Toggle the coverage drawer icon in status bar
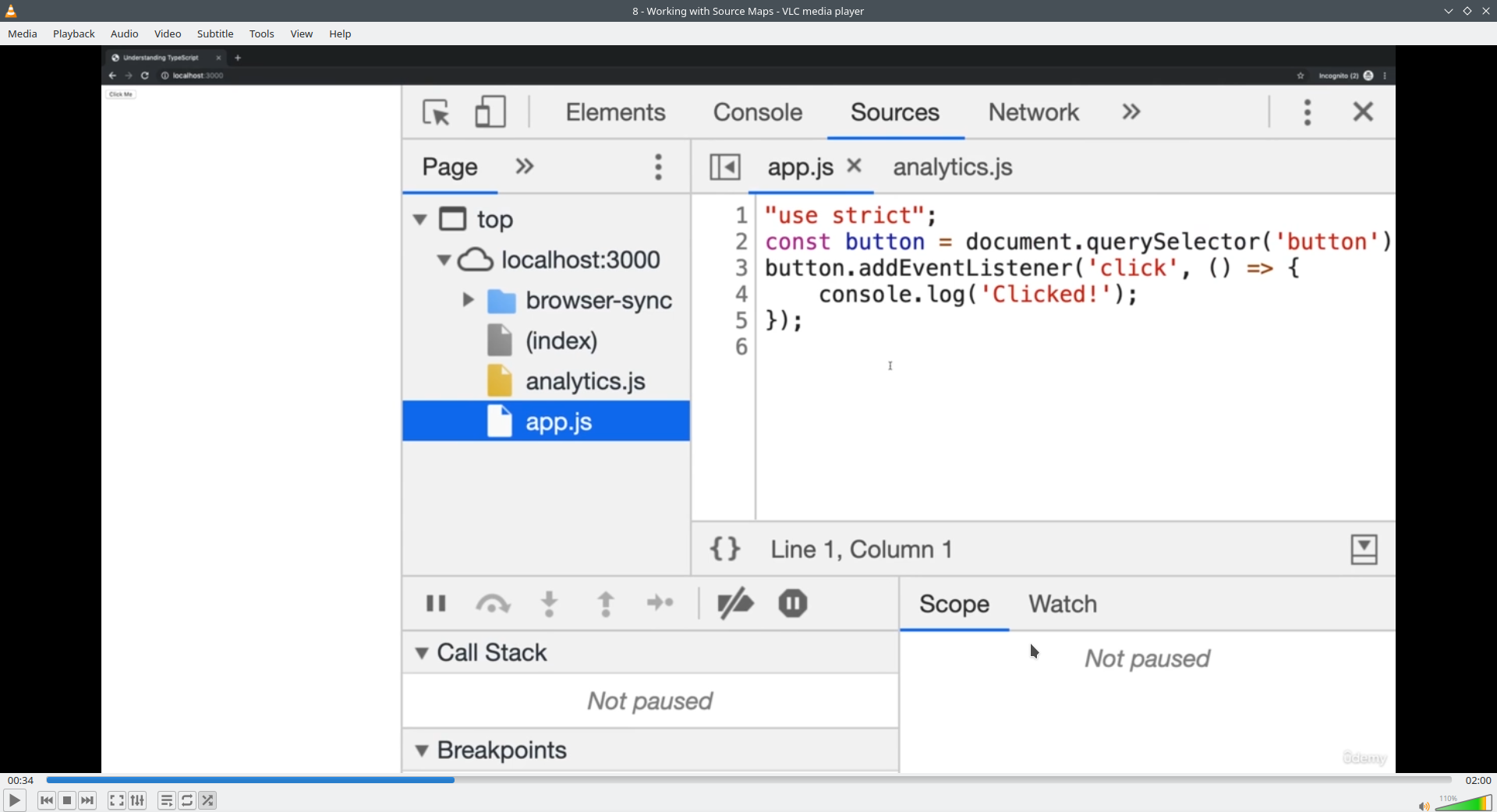Screen dimensions: 1497x812 [x=1364, y=549]
